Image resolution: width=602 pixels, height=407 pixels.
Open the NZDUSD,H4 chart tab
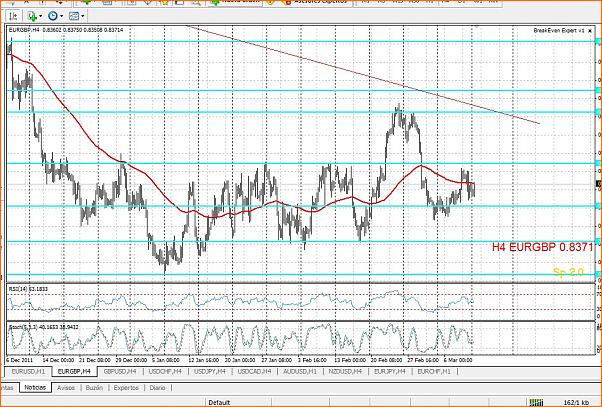coord(345,371)
